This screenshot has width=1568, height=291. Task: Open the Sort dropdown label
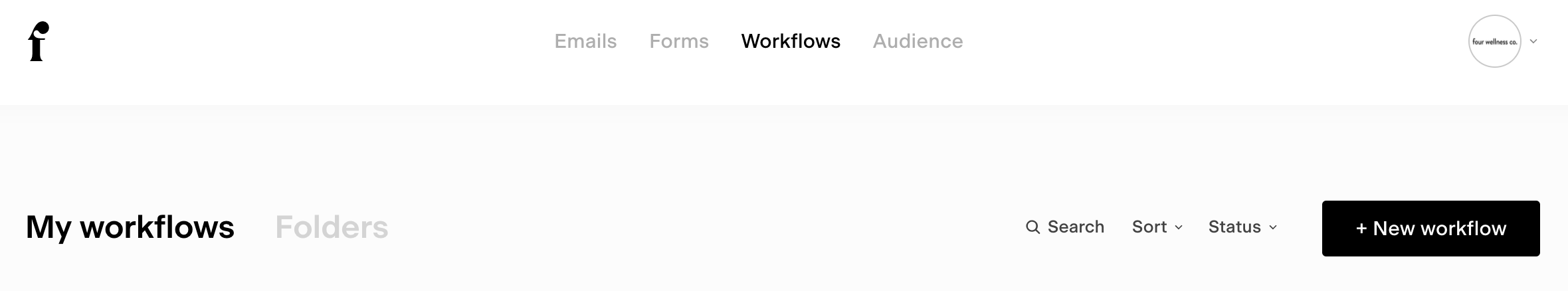(1149, 227)
